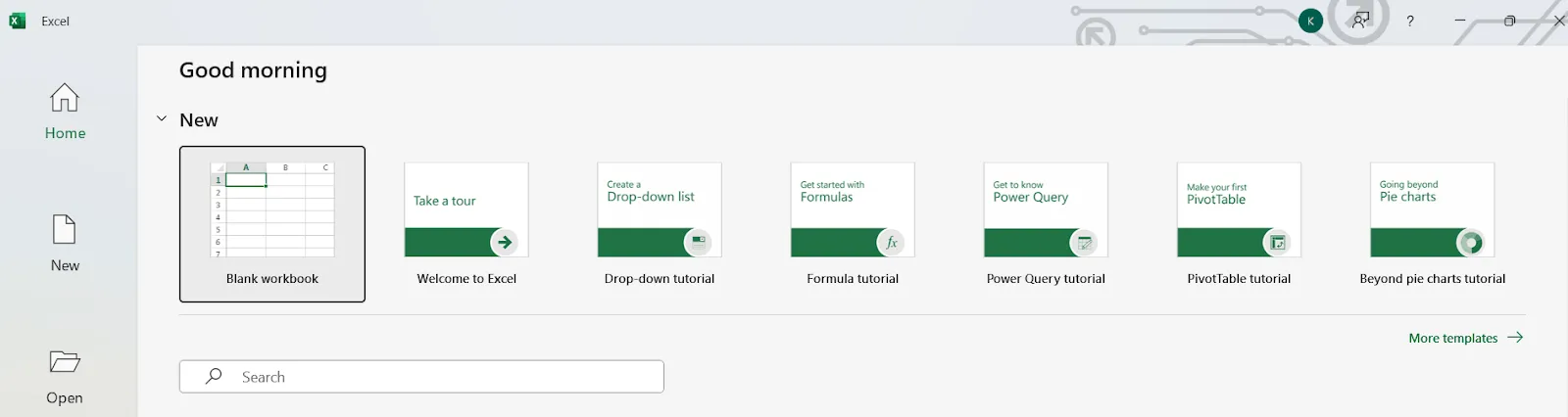Open the Formula tutorial template
Screen dimensions: 1568x417
click(x=853, y=224)
